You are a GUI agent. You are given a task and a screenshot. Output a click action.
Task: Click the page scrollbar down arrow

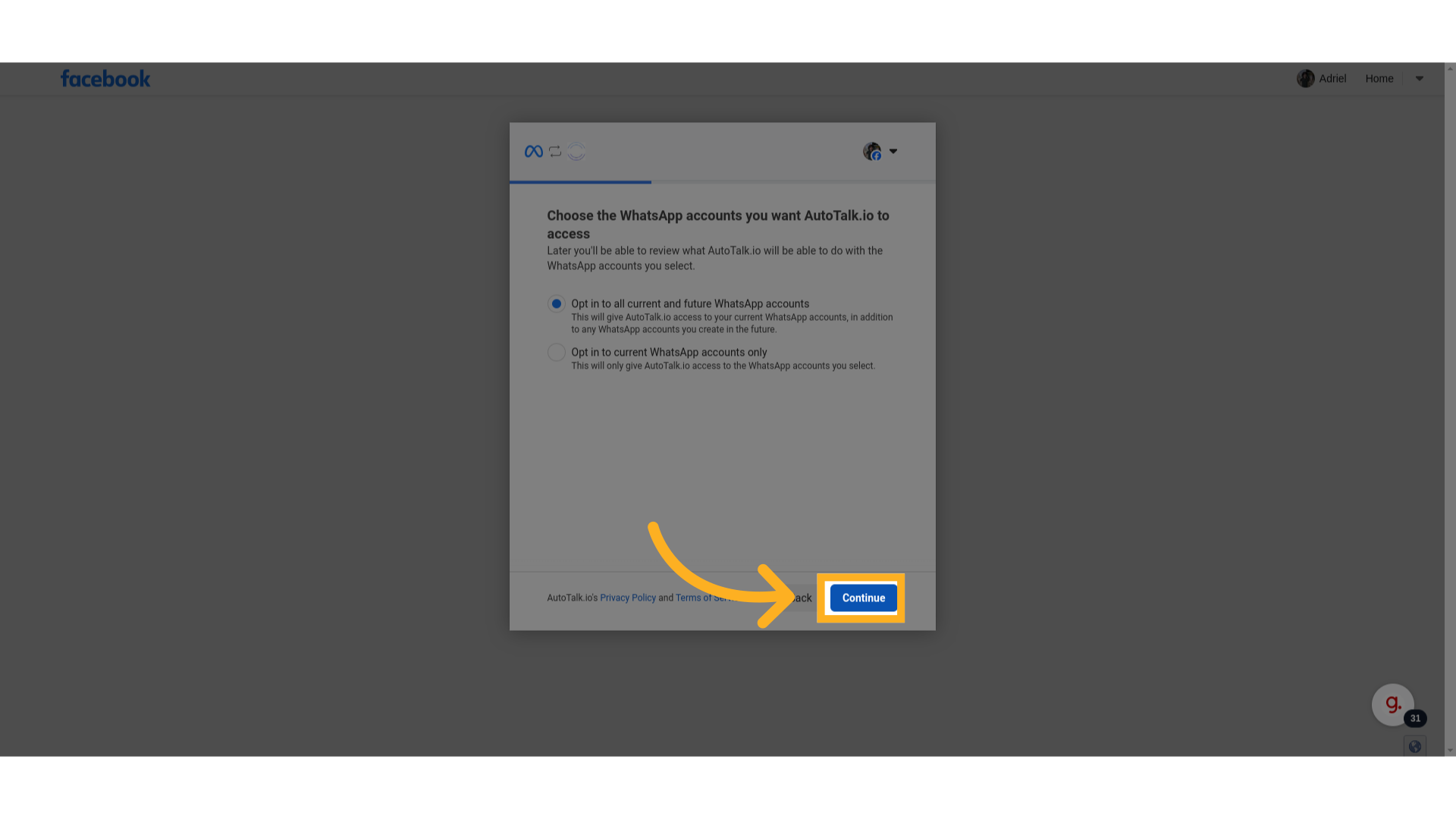pos(1450,751)
